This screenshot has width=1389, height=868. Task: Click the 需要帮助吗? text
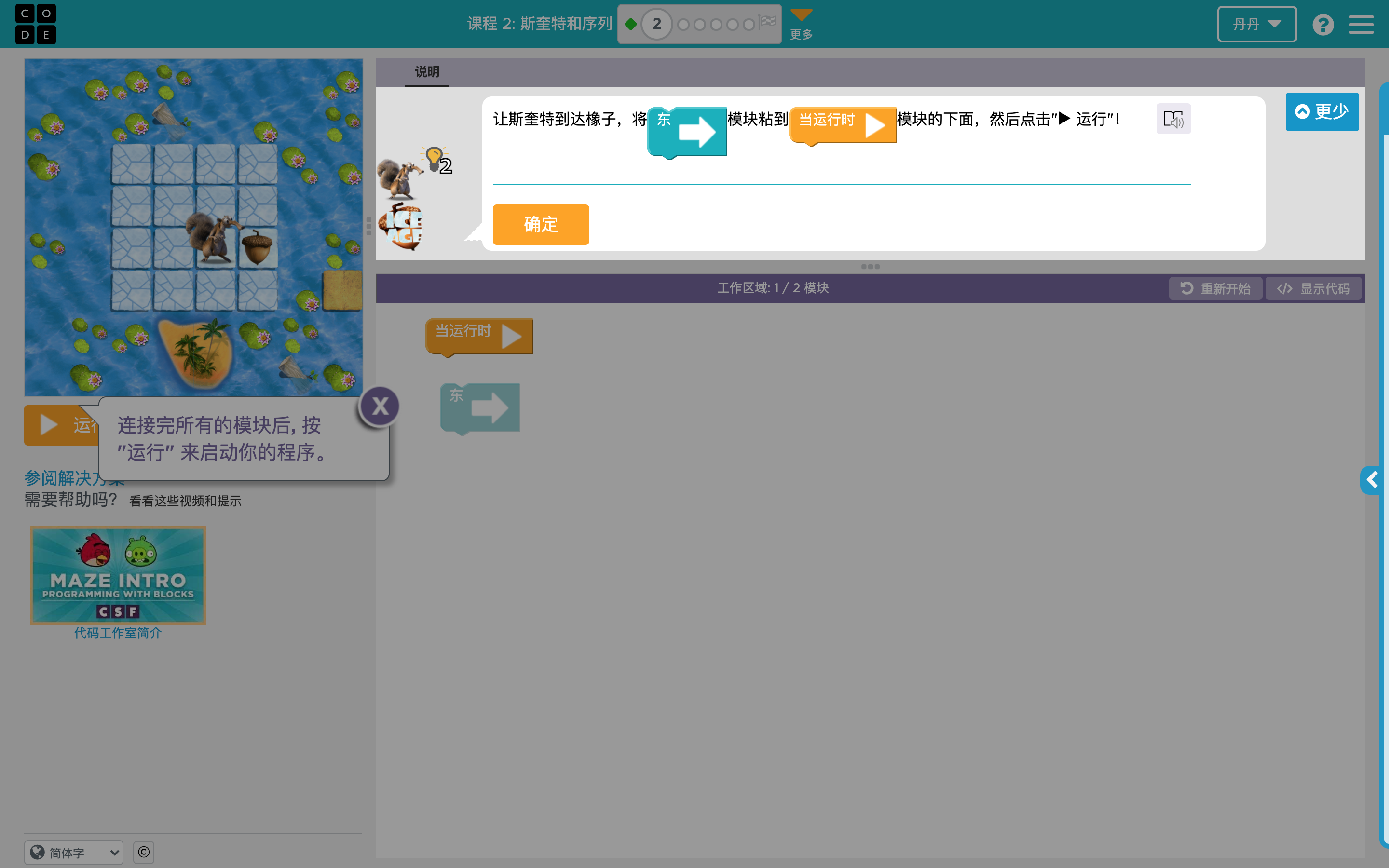click(x=70, y=500)
